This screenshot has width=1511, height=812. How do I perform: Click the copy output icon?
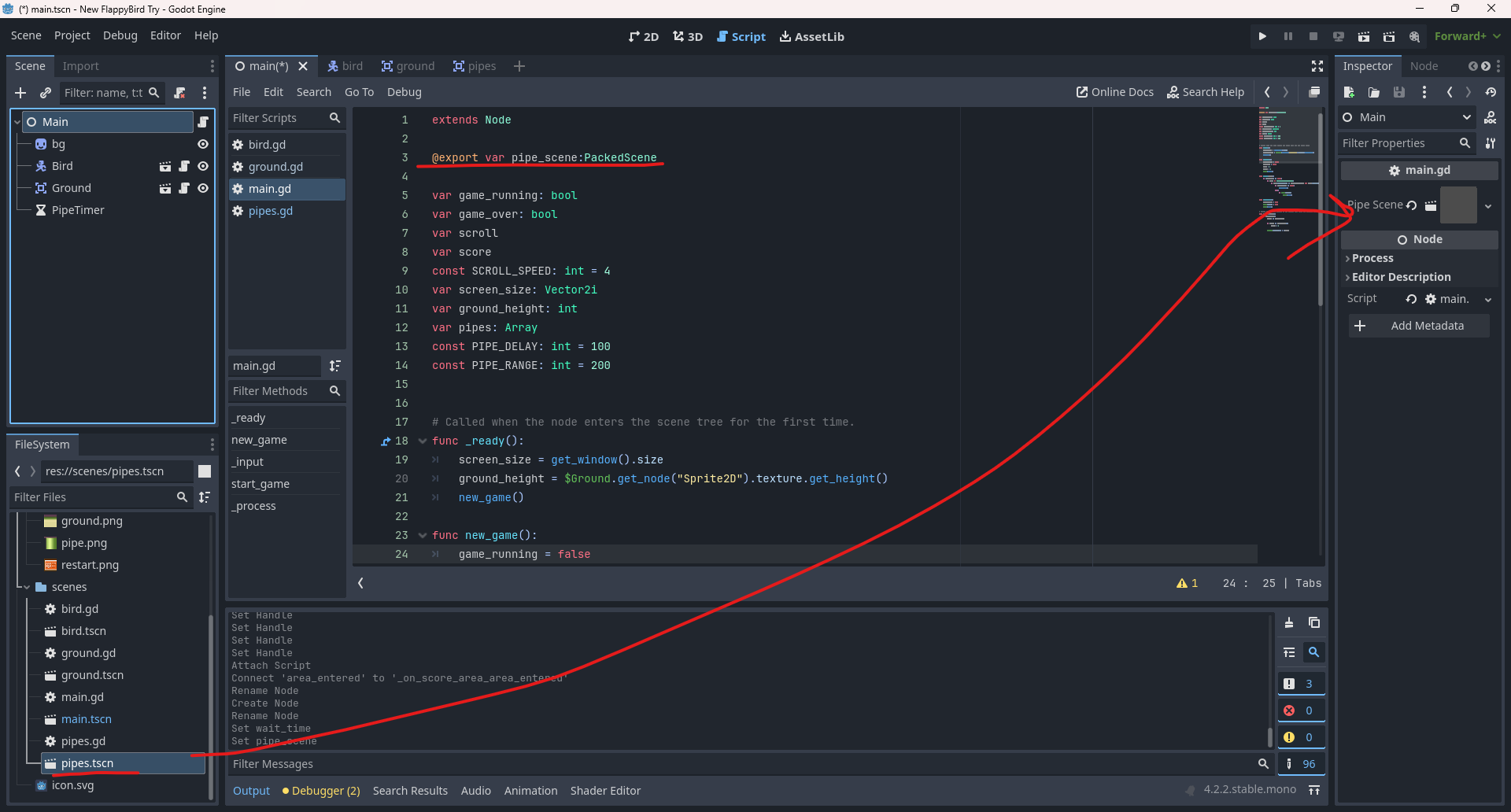pos(1313,622)
